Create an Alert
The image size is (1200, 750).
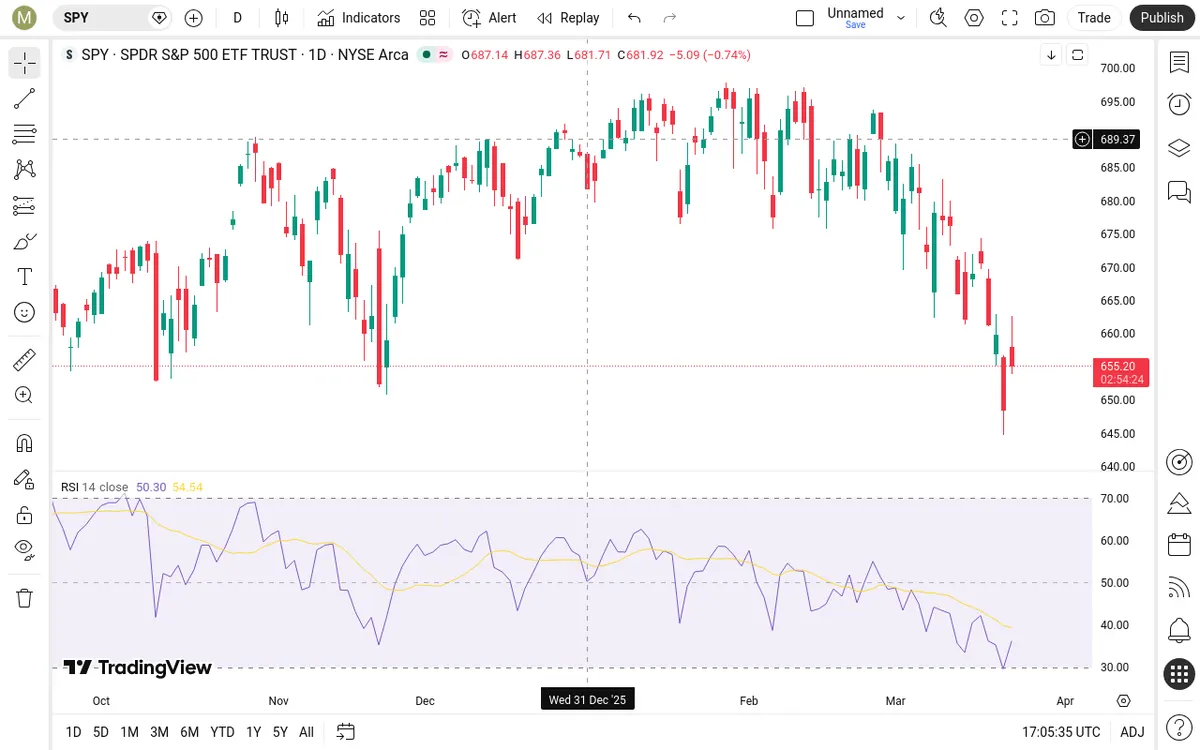coord(490,17)
